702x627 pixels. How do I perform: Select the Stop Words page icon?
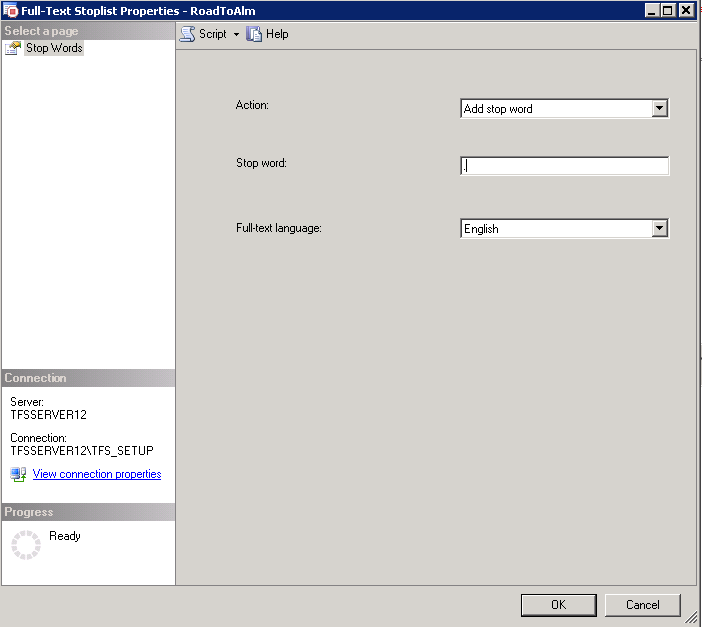pos(13,48)
